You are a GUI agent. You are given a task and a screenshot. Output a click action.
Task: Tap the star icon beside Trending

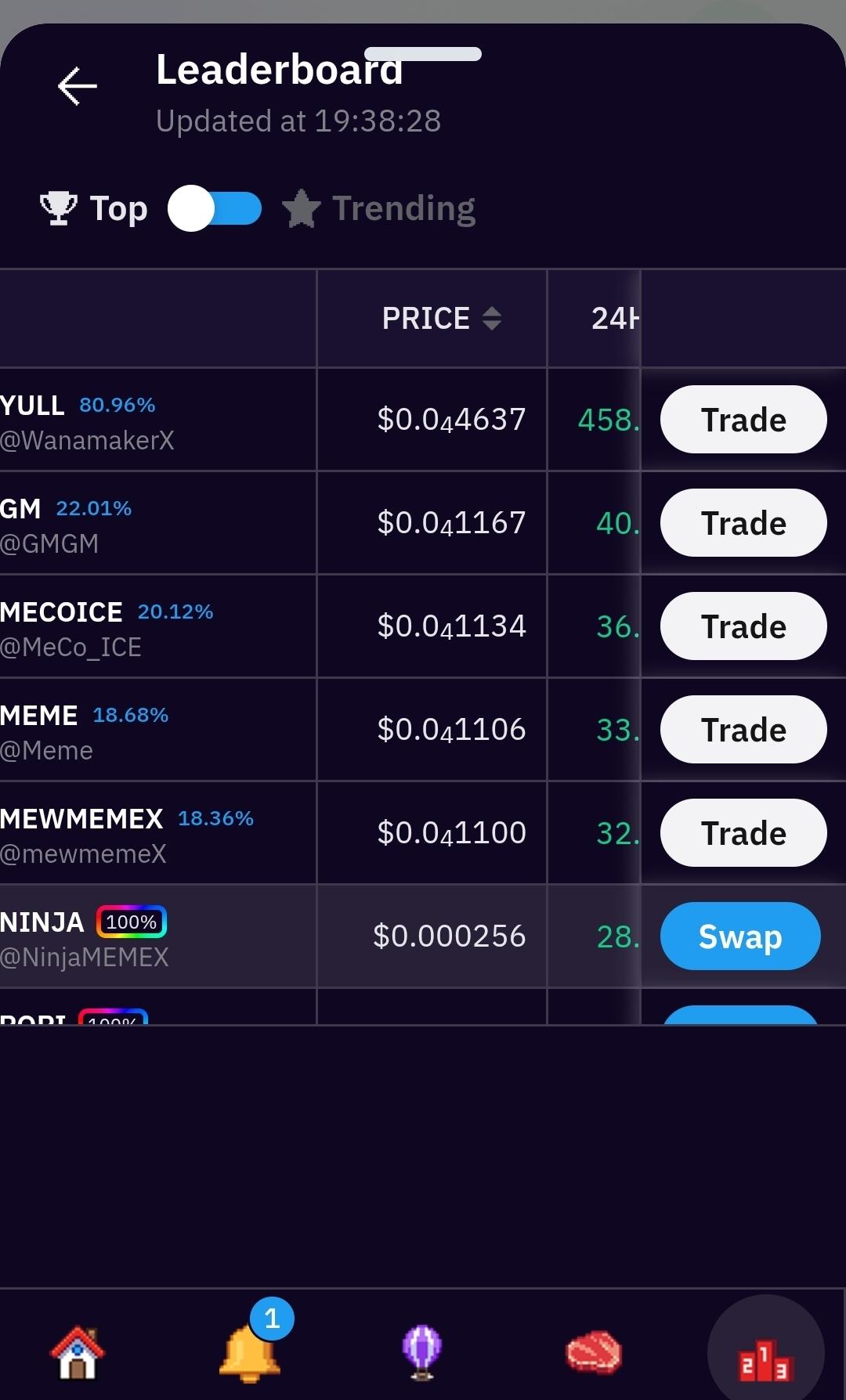pyautogui.click(x=302, y=209)
